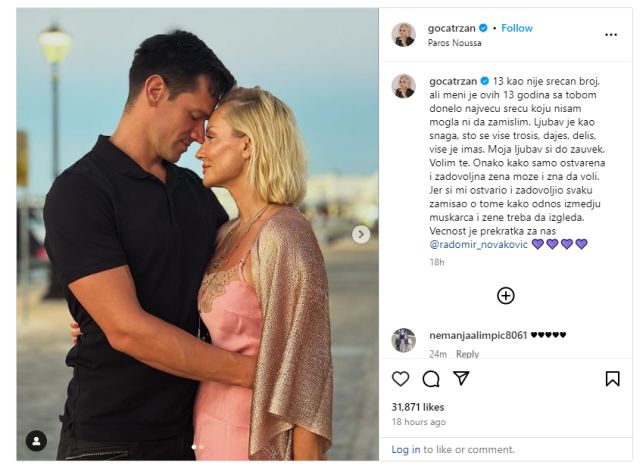The height and width of the screenshot is (472, 640).
Task: Open gocatrzan's avatar in the post header
Action: [x=404, y=35]
